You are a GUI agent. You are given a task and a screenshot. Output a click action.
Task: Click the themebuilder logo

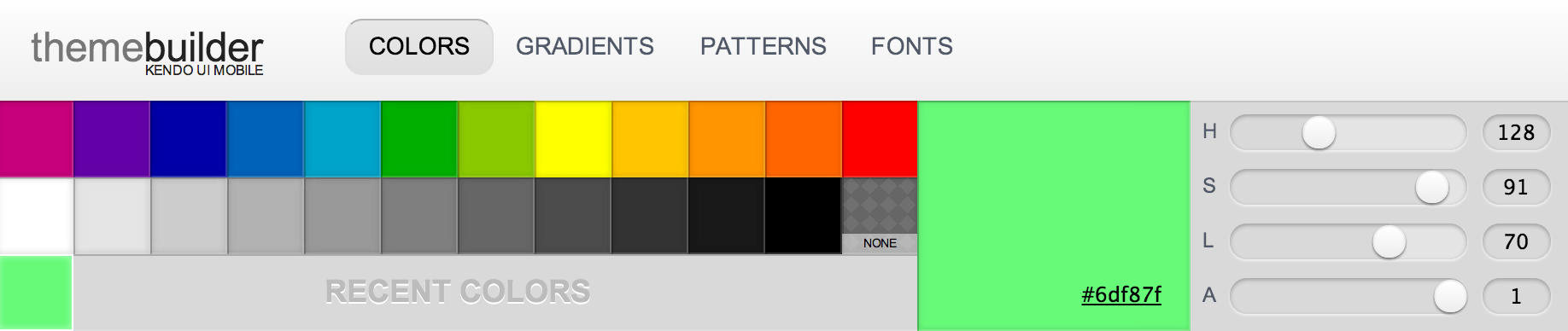coord(147,51)
